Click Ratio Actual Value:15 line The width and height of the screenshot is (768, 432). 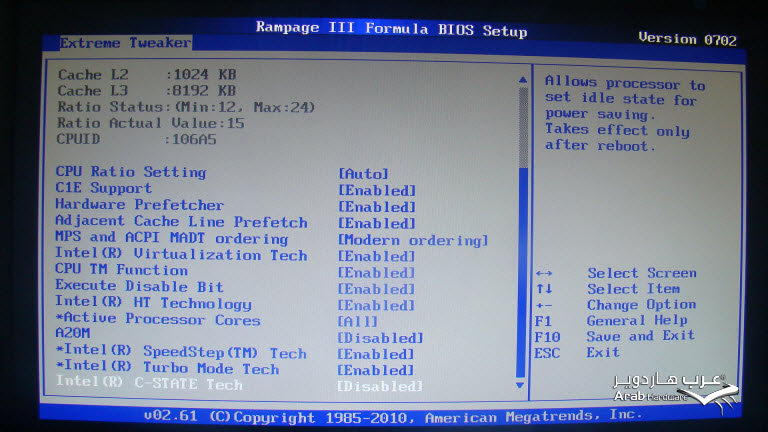click(151, 123)
